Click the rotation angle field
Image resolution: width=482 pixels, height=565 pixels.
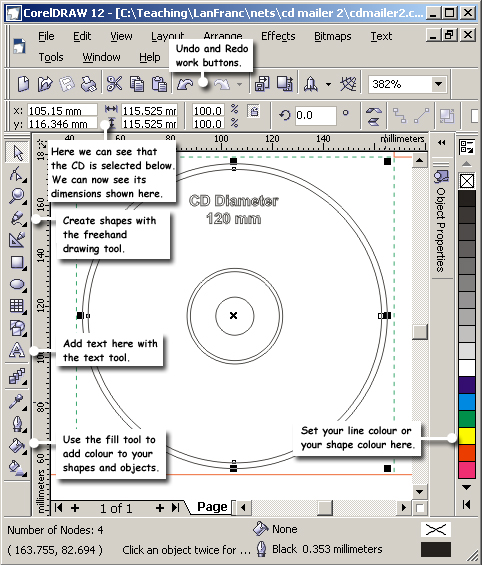point(316,115)
